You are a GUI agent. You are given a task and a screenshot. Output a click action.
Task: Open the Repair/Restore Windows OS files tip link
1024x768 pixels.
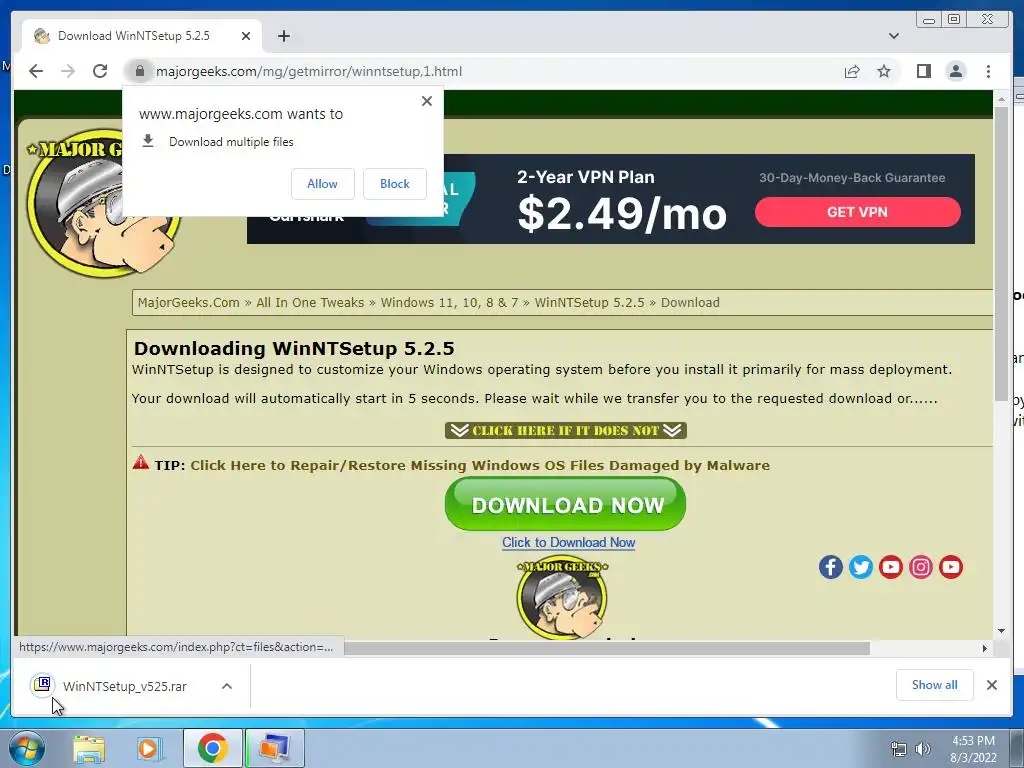tap(480, 466)
